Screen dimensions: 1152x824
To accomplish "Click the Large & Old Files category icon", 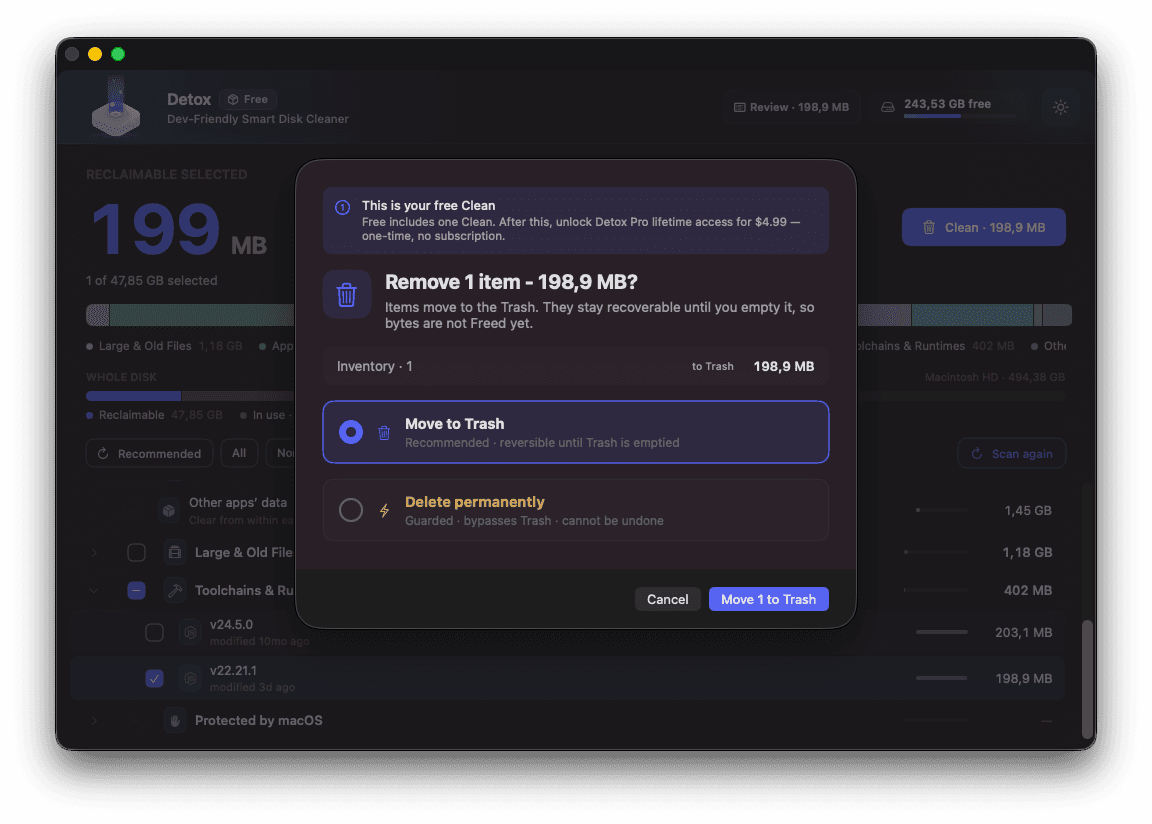I will click(x=175, y=552).
